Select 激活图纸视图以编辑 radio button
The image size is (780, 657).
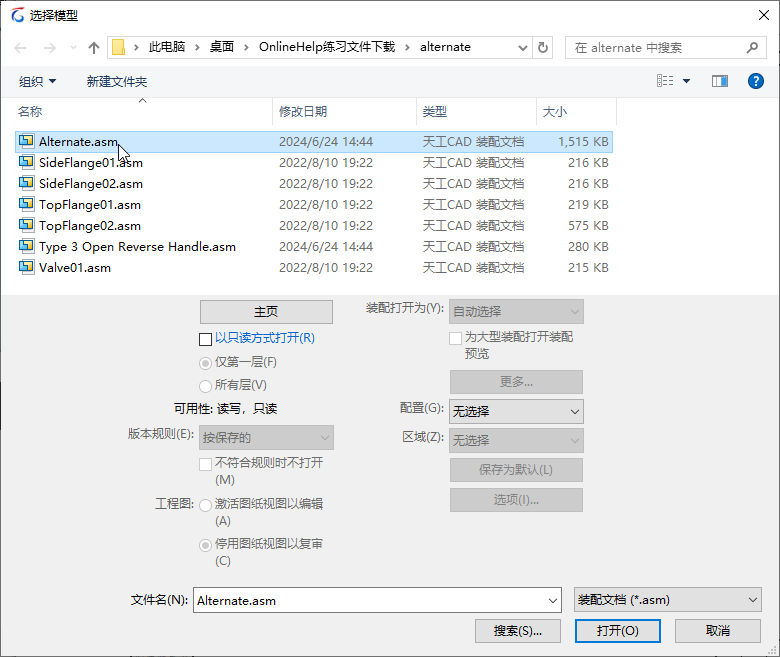coord(205,505)
